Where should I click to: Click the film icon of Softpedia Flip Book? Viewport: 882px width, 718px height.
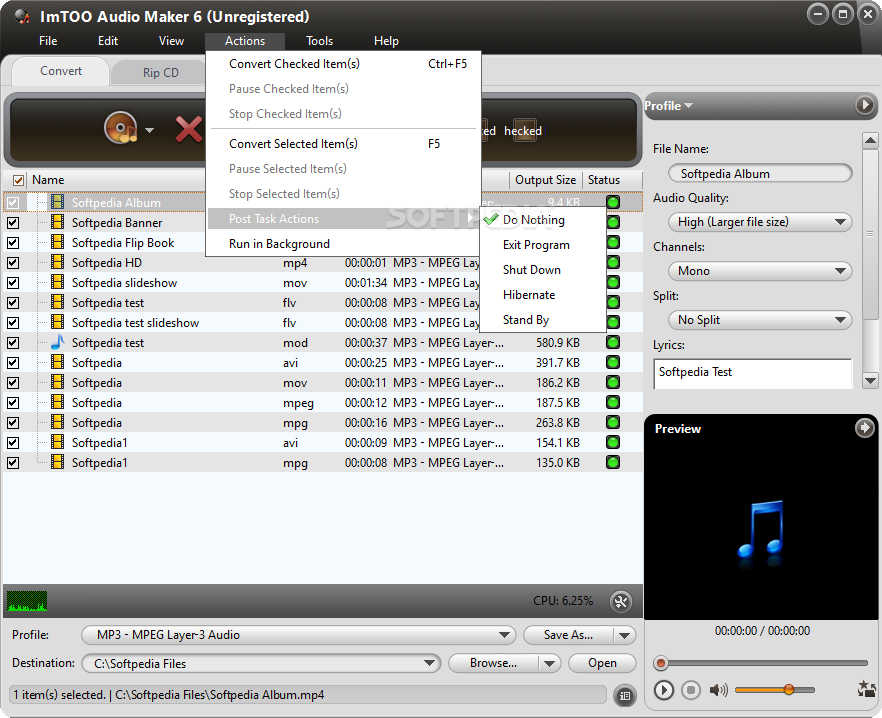(x=57, y=242)
